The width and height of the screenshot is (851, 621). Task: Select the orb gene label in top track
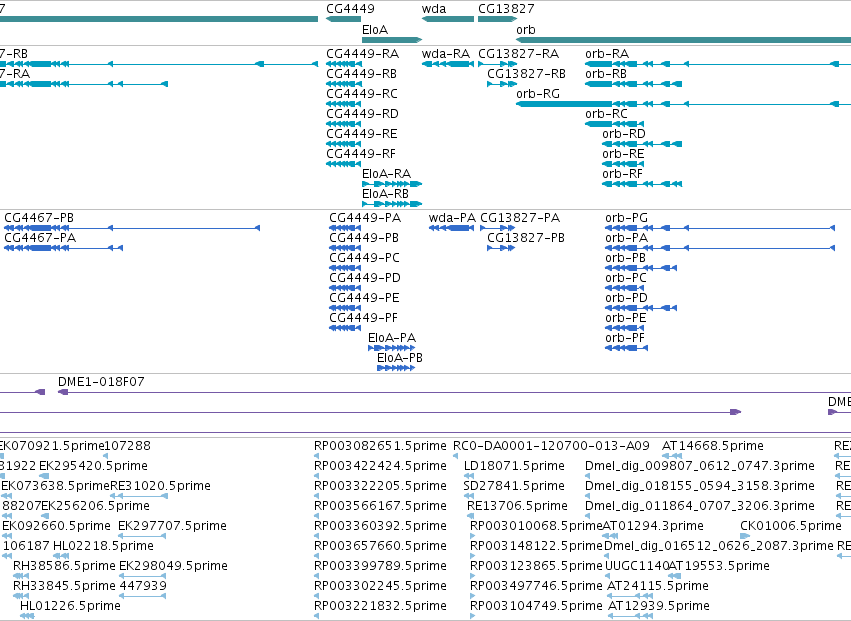525,30
